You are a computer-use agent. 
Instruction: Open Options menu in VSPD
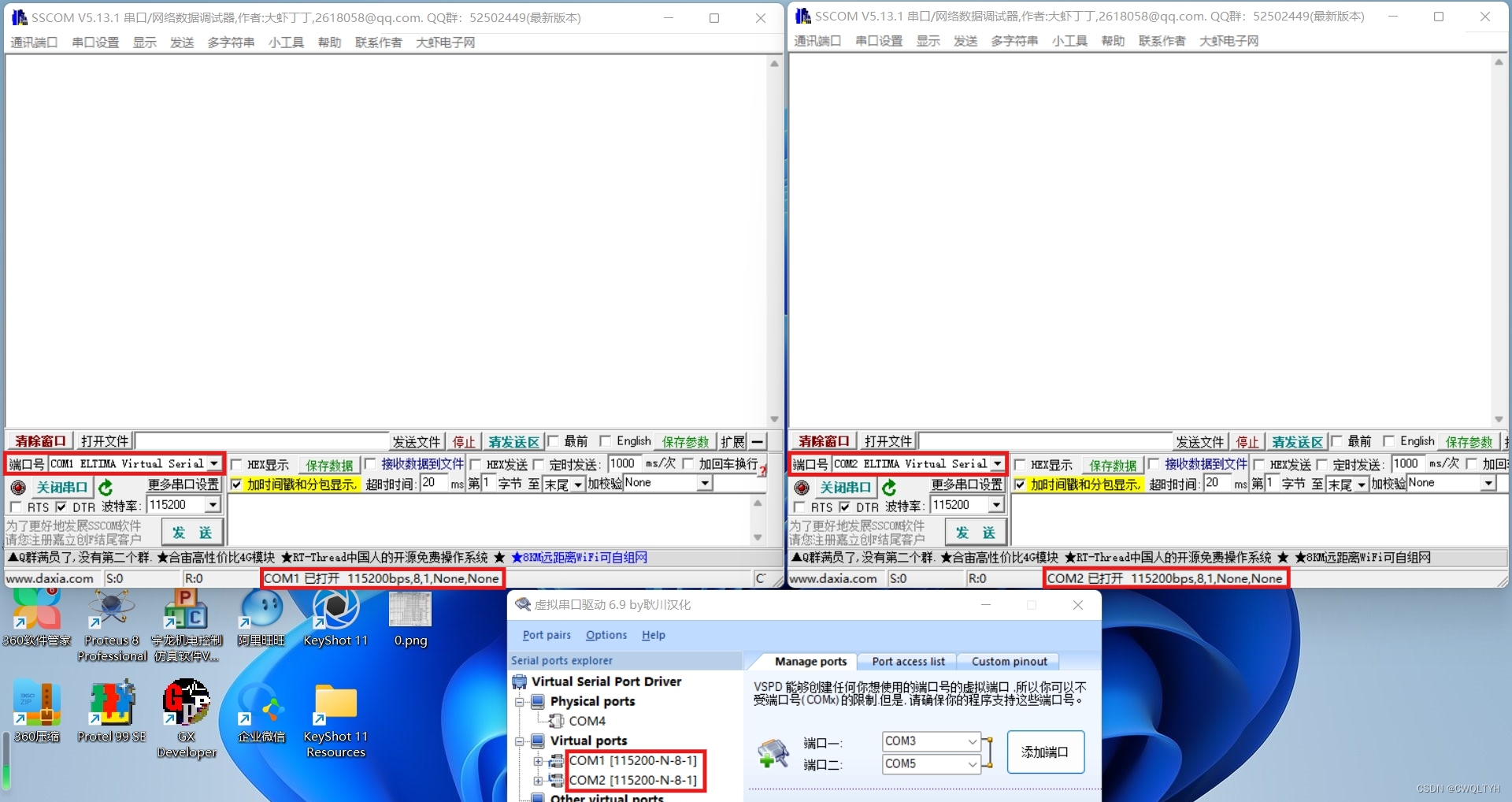click(606, 635)
